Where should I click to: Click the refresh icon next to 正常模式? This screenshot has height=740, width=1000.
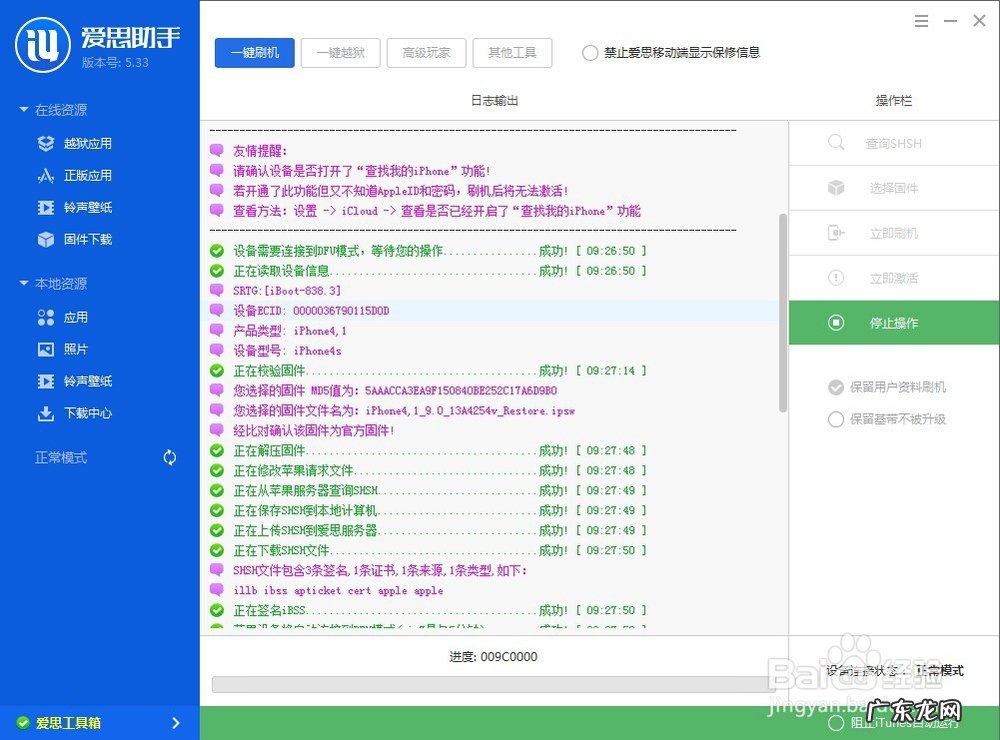[169, 457]
